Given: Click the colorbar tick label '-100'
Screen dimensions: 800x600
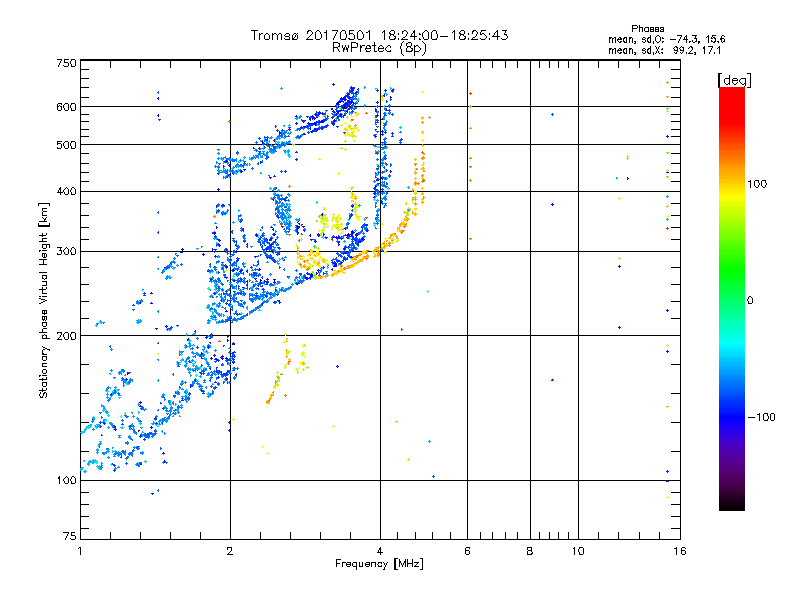Looking at the screenshot, I should [761, 417].
